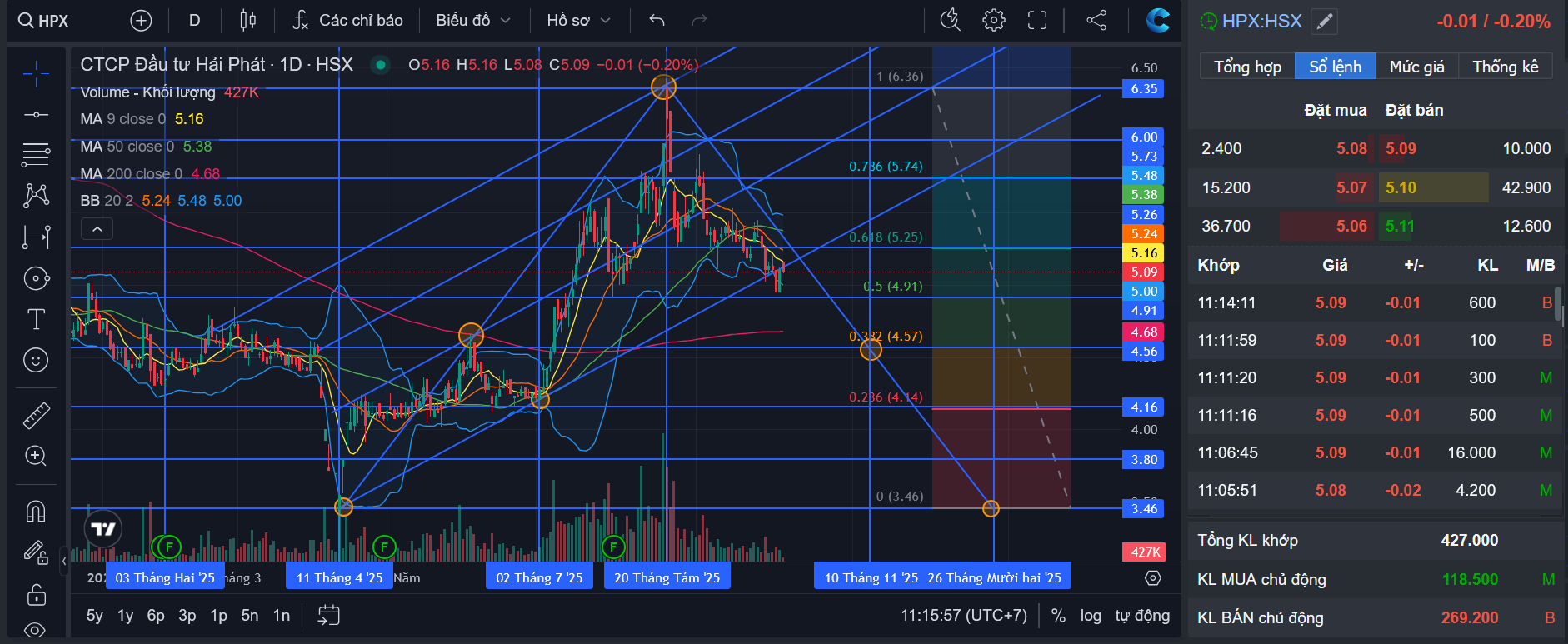Open the go to date calendar
Screen dimensions: 1568x644
329,616
